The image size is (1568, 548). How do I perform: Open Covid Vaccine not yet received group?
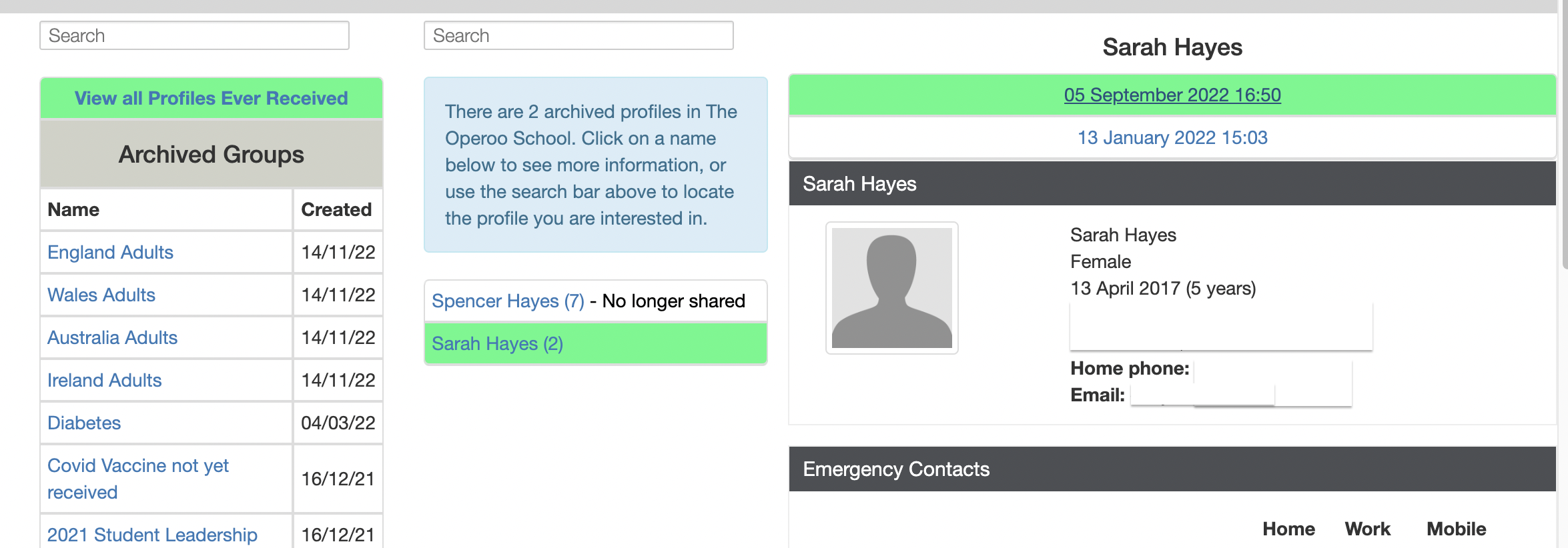[137, 478]
